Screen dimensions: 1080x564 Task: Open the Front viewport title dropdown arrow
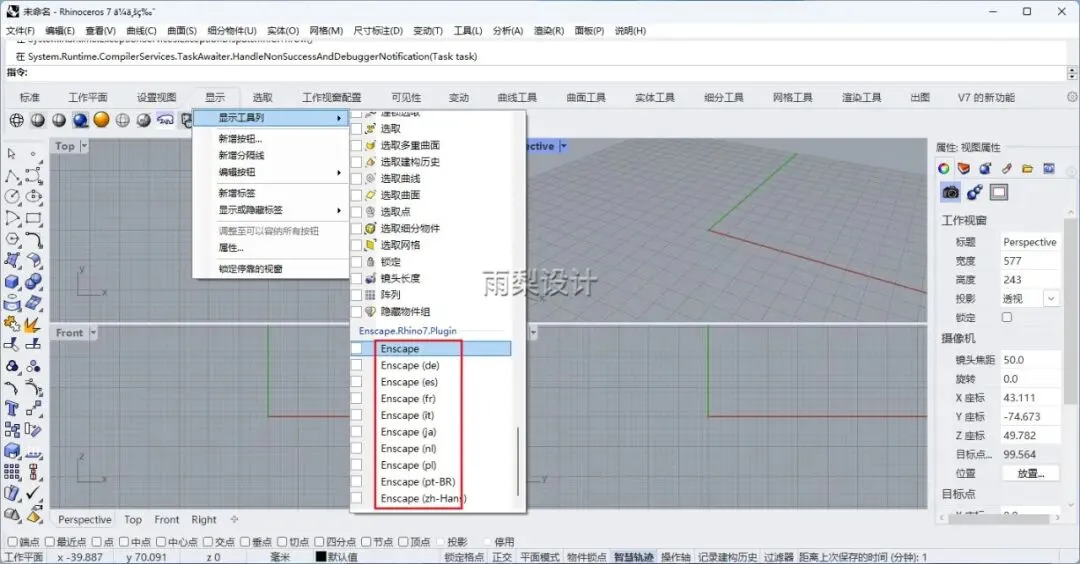[93, 333]
